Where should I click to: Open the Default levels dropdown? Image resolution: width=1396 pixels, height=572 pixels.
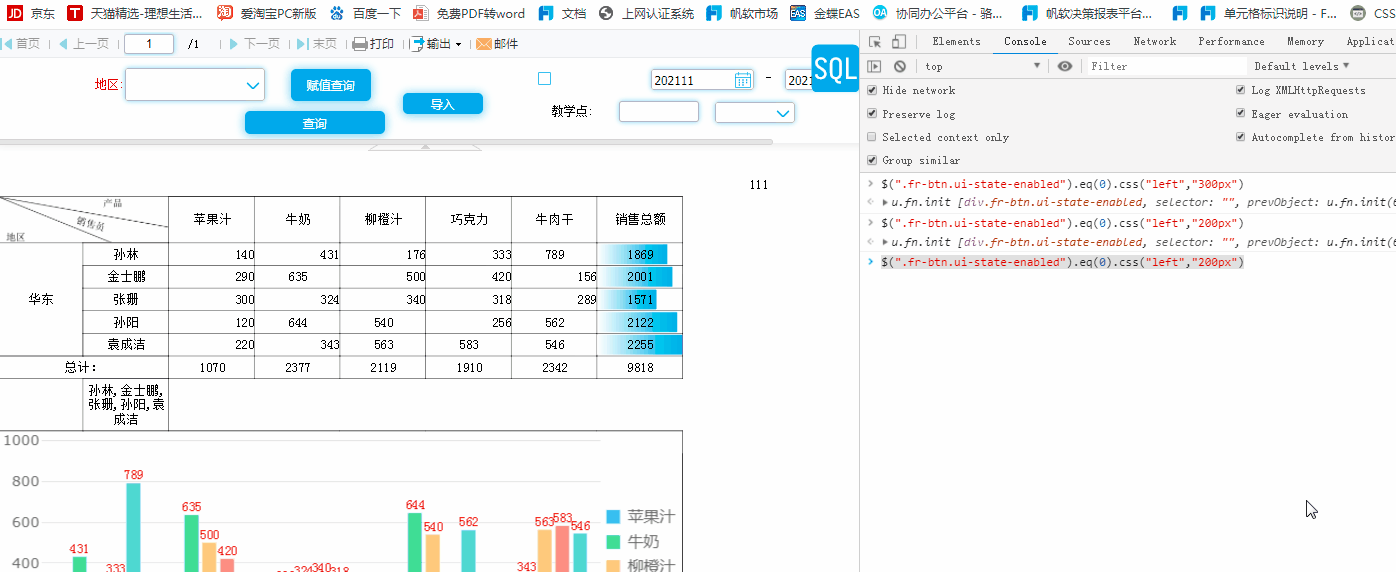(1301, 66)
